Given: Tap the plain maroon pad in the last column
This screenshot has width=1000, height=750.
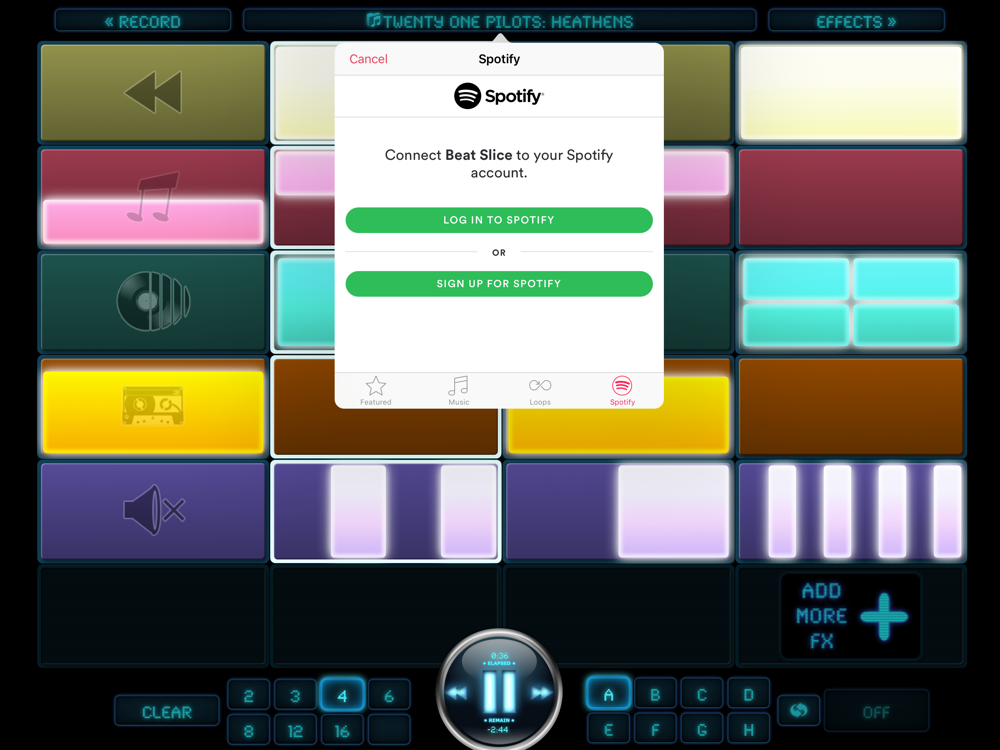Looking at the screenshot, I should [851, 197].
